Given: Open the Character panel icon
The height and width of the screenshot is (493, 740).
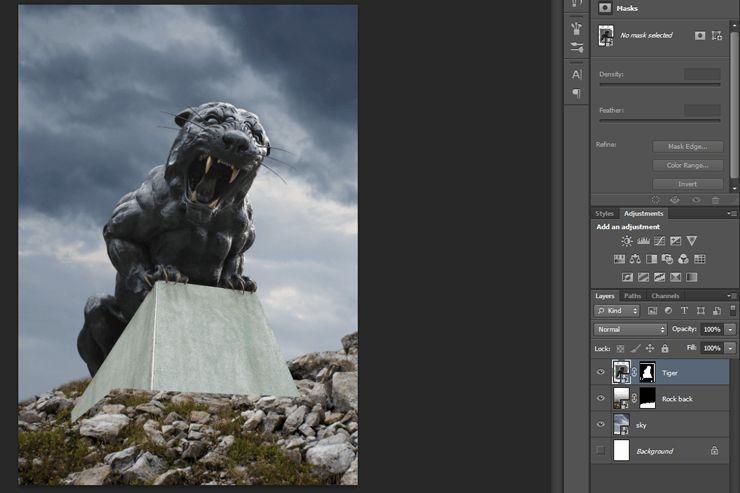Looking at the screenshot, I should coord(577,74).
